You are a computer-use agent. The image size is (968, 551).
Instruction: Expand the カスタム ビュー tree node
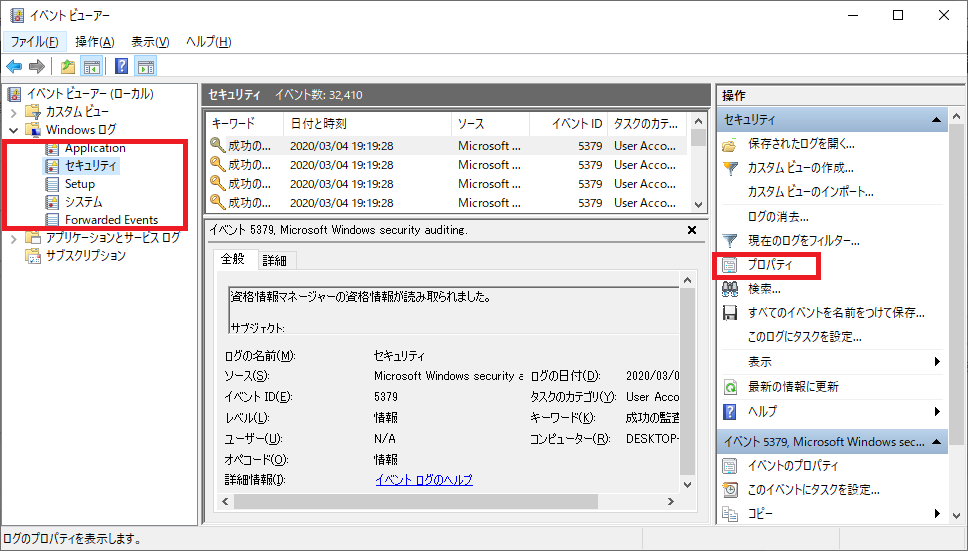(13, 112)
